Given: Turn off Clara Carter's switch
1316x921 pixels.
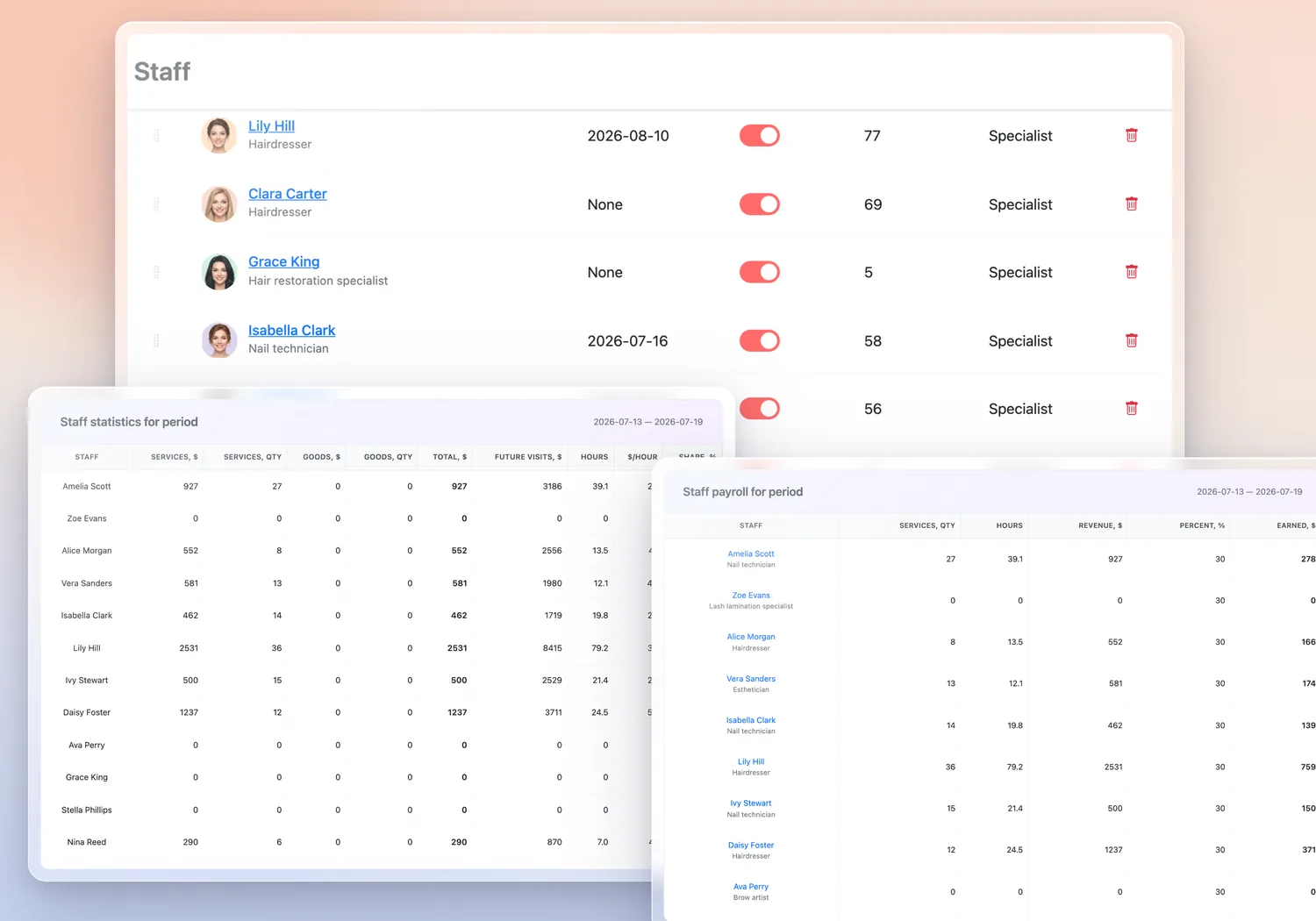Looking at the screenshot, I should 760,204.
